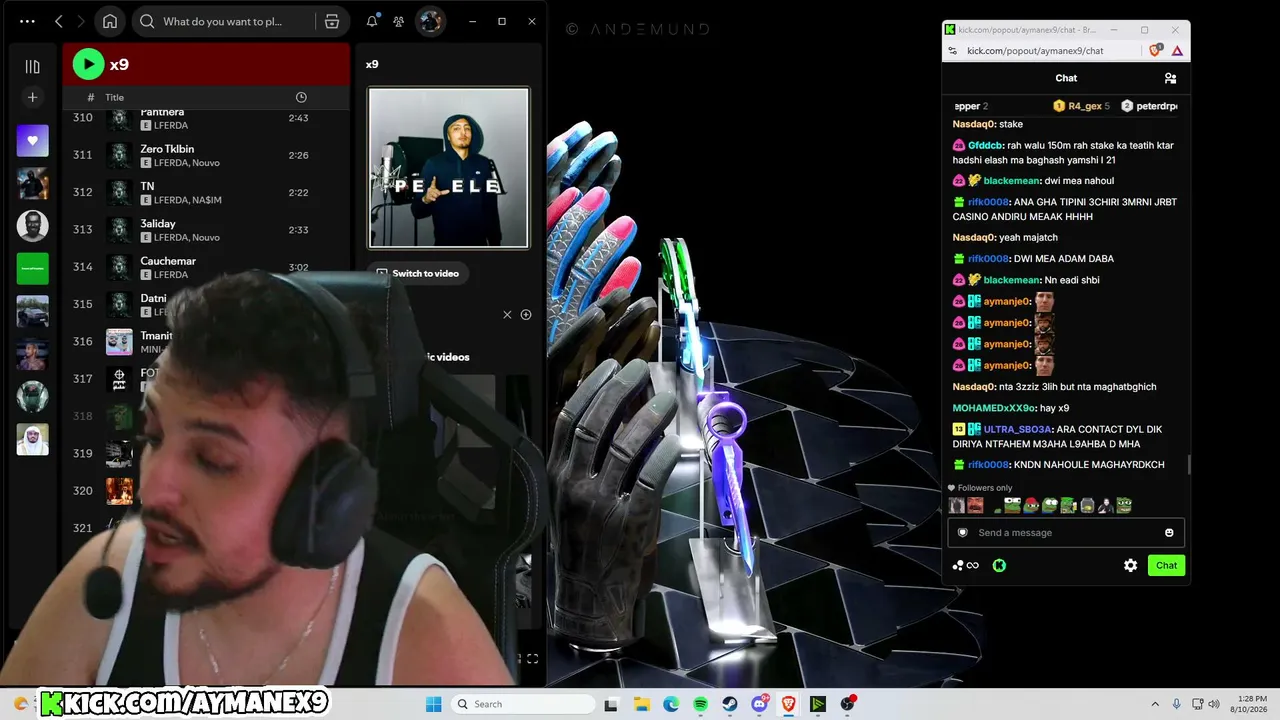
Task: Open the Zero Tklbin album cover
Action: [120, 155]
